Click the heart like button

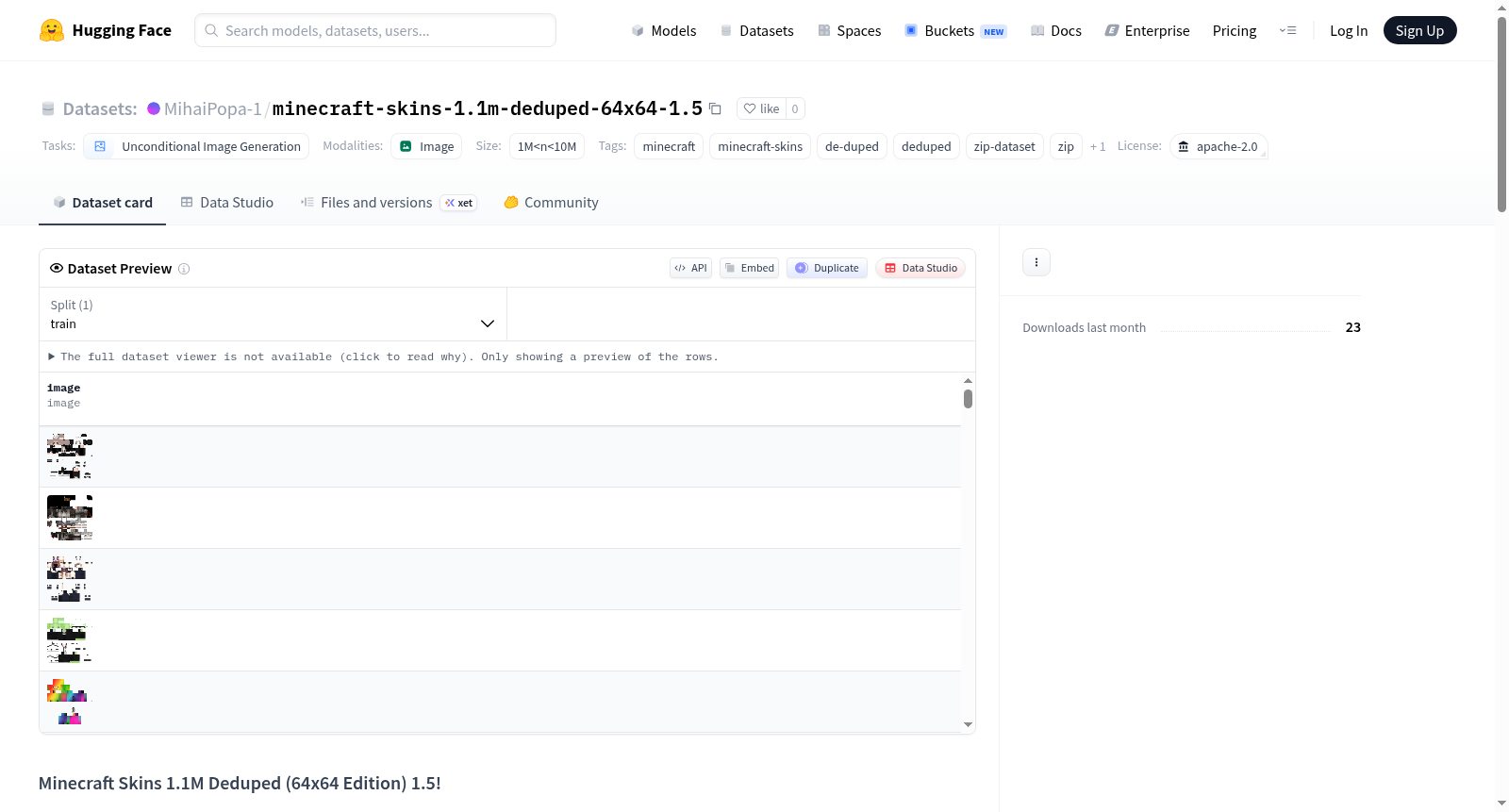[x=762, y=108]
